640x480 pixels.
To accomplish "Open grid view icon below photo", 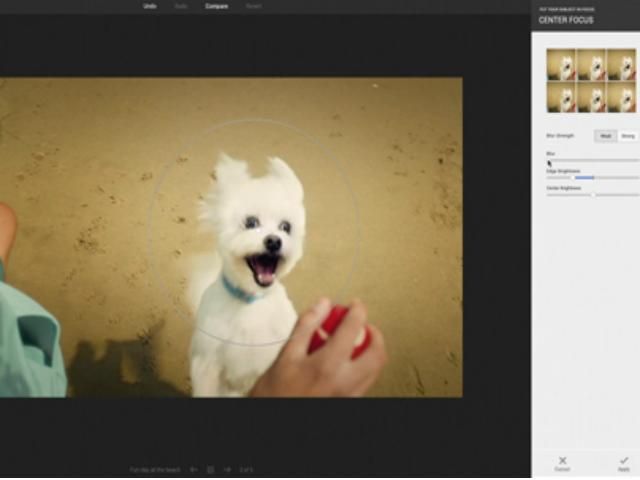I will pos(210,469).
